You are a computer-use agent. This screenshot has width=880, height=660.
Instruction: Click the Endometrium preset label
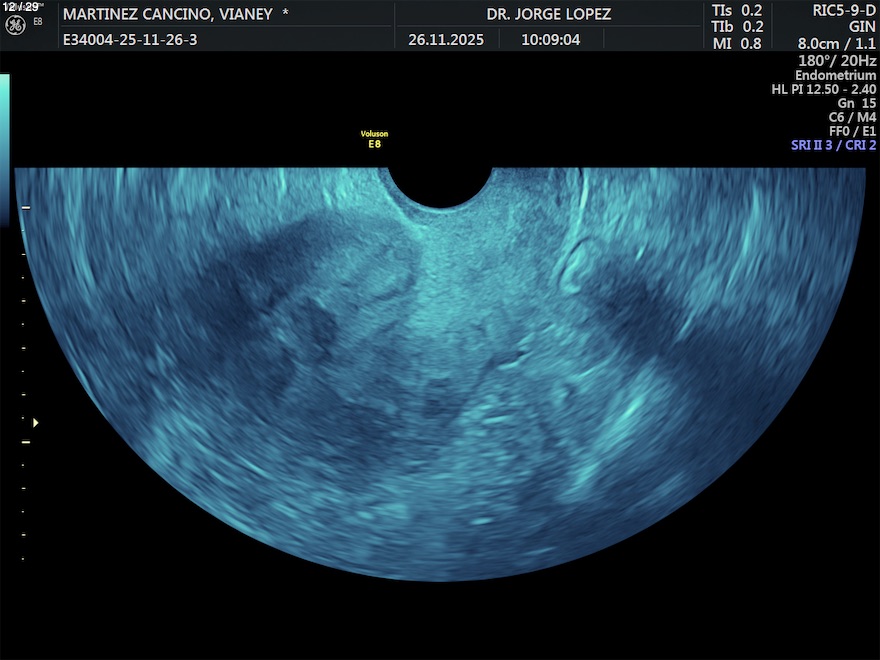(835, 76)
